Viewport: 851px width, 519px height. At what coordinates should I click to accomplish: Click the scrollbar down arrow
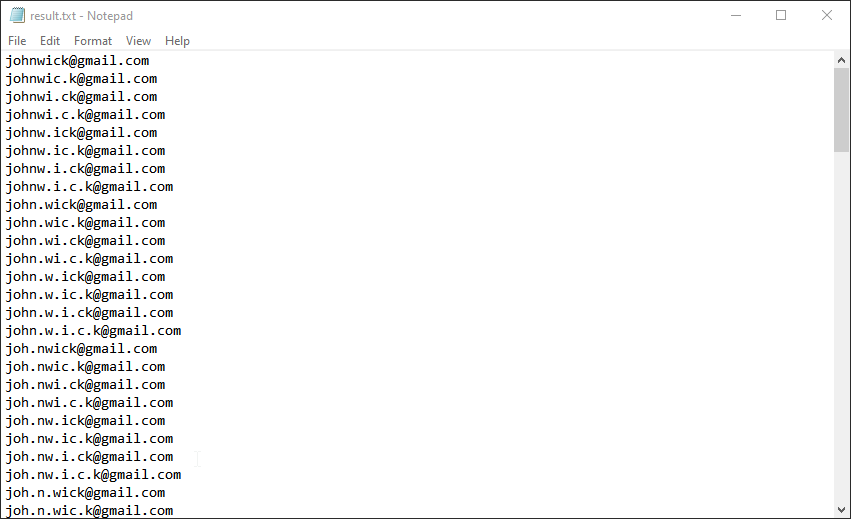pos(841,510)
